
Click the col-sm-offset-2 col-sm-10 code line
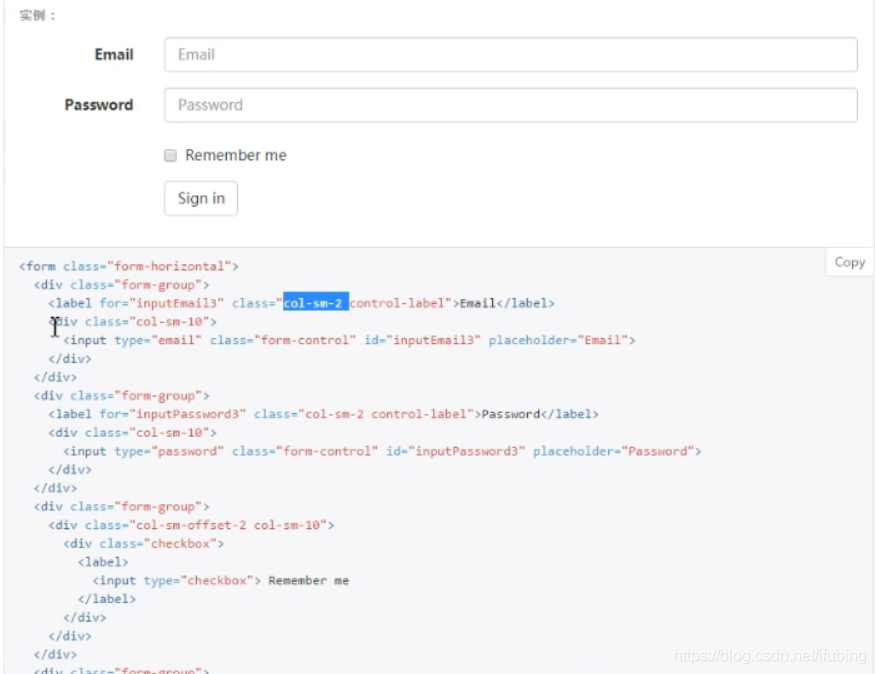point(191,525)
